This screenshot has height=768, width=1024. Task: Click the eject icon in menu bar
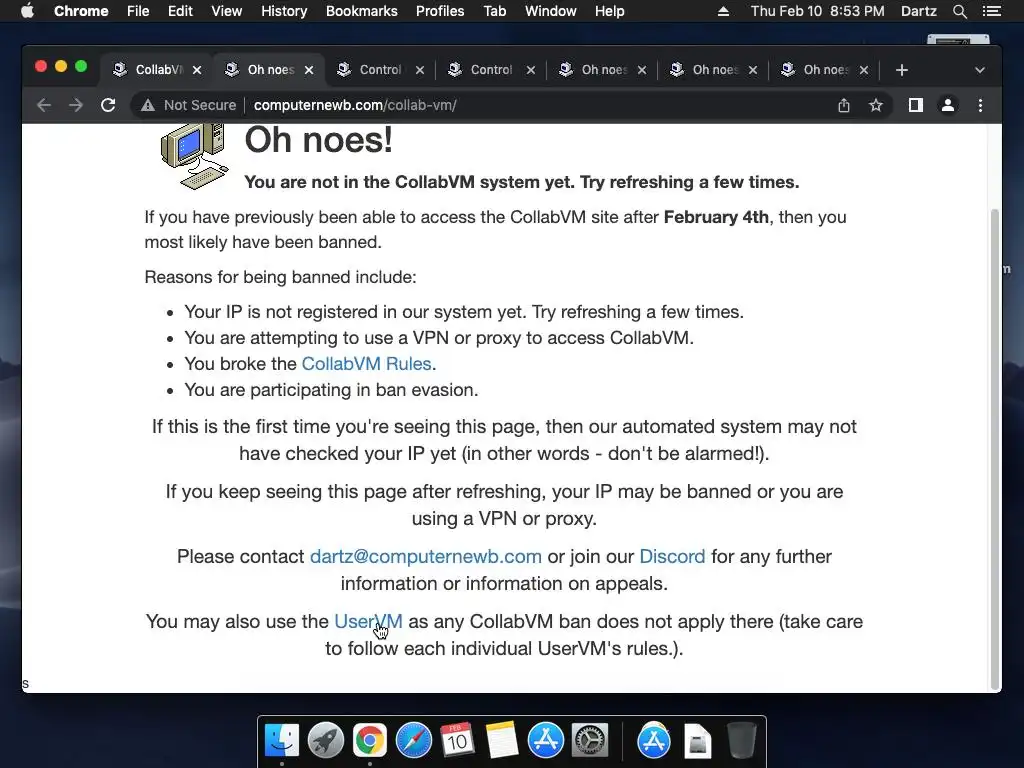(724, 11)
